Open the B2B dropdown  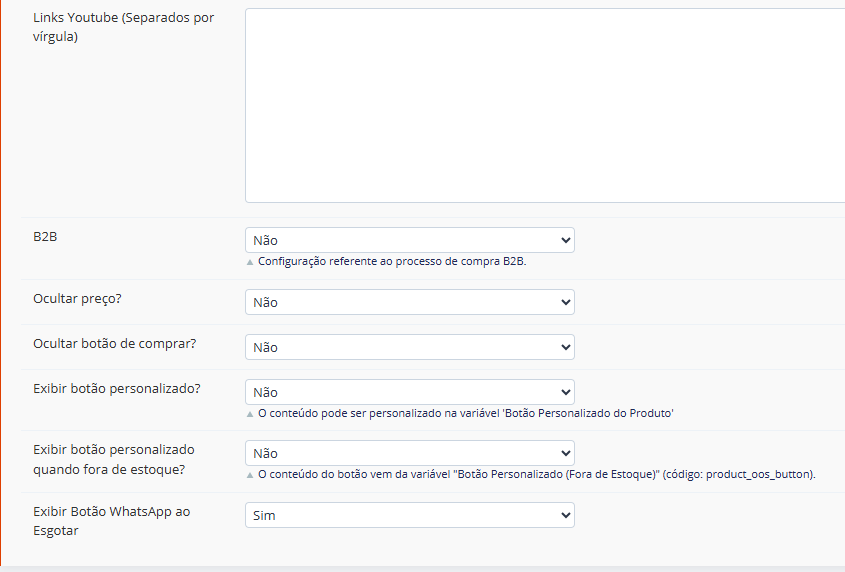click(x=410, y=240)
